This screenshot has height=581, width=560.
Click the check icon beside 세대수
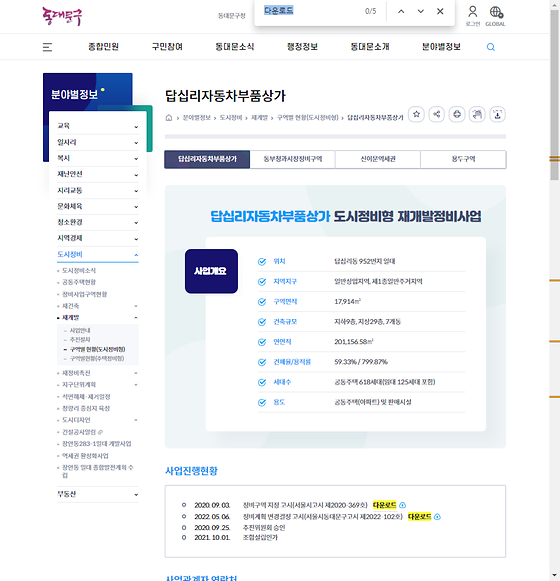tap(262, 382)
